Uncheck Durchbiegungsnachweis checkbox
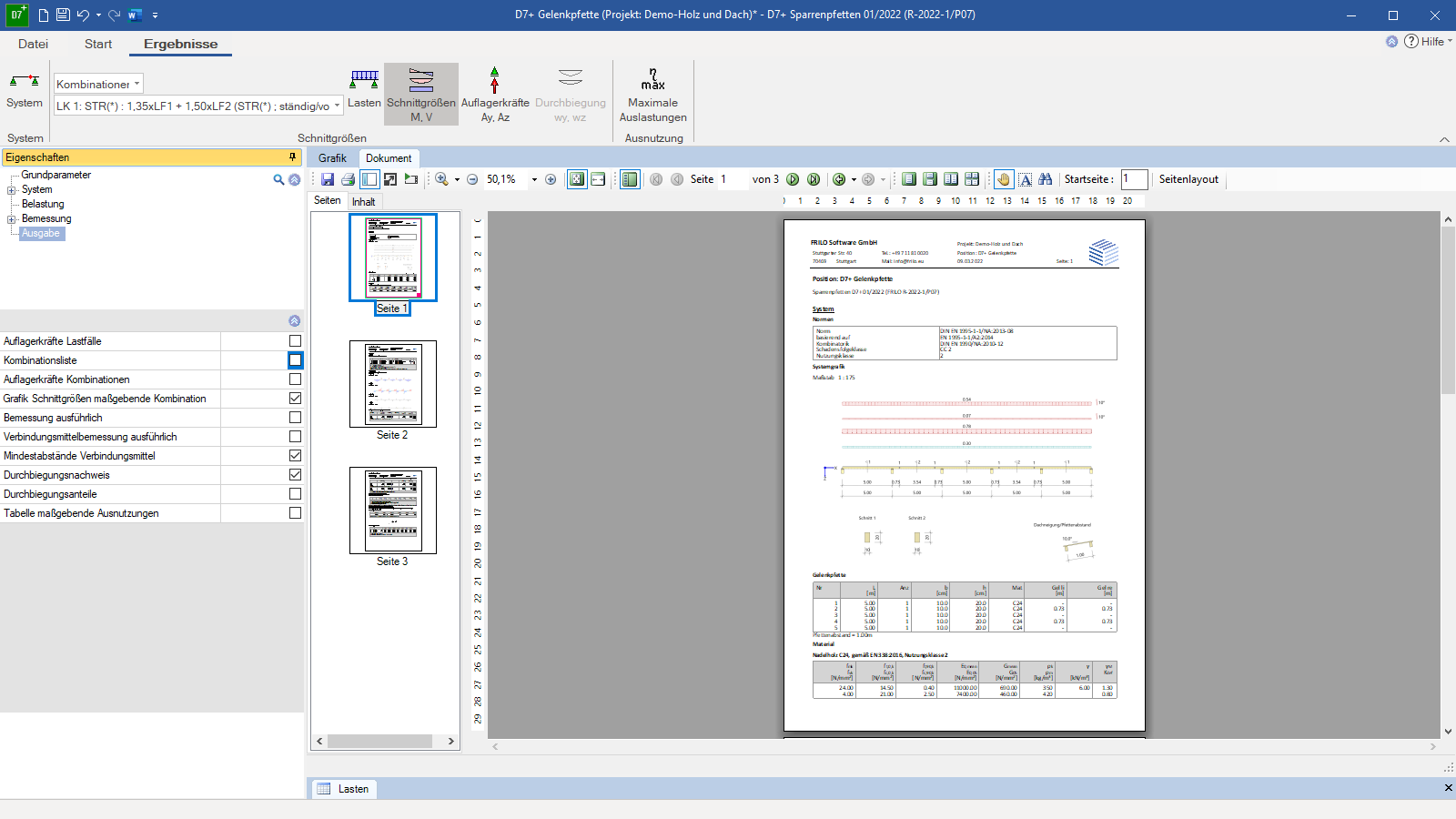Screen dimensions: 1456x819 point(295,475)
